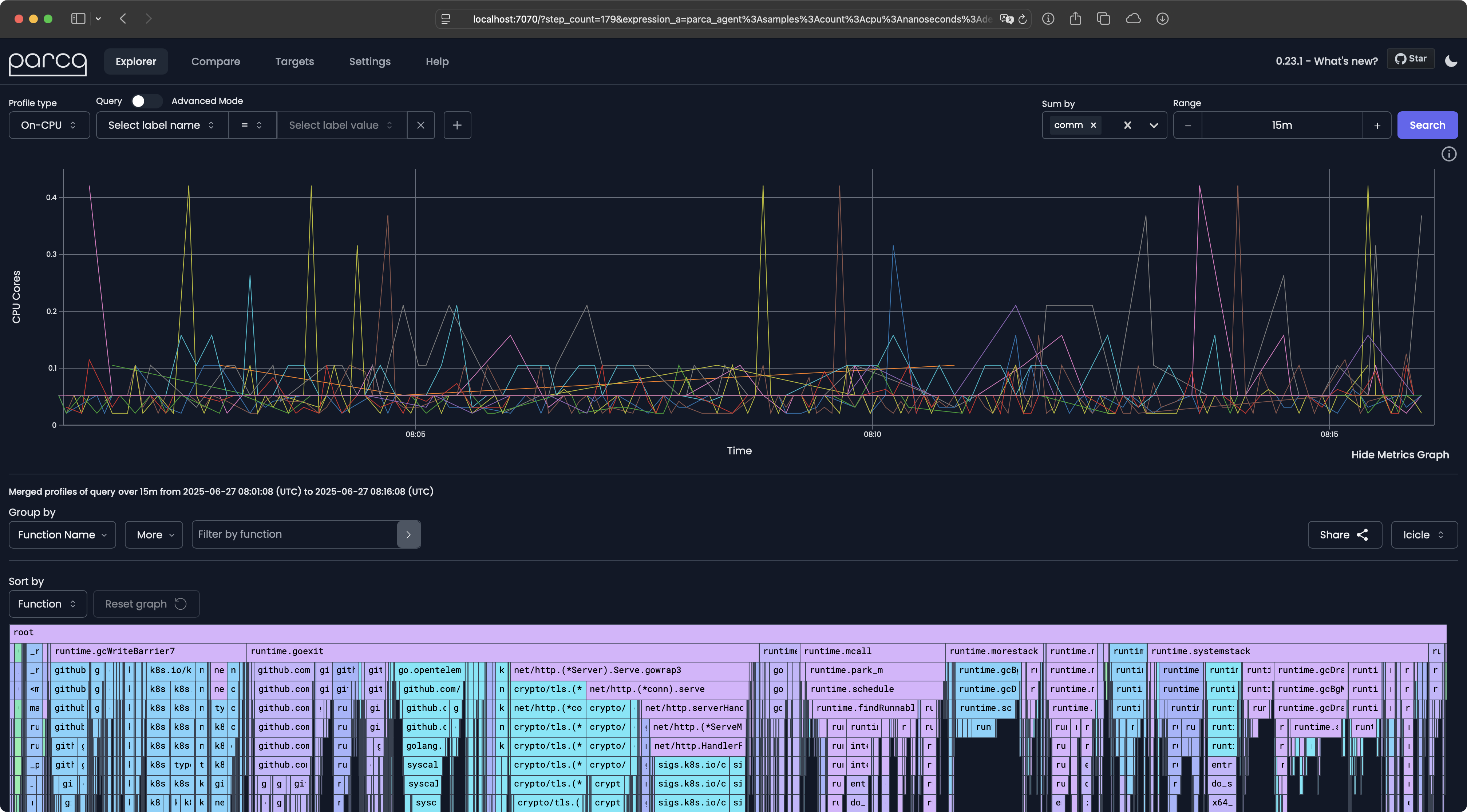Viewport: 1467px width, 812px height.
Task: Click the page info circle icon
Action: [1048, 19]
